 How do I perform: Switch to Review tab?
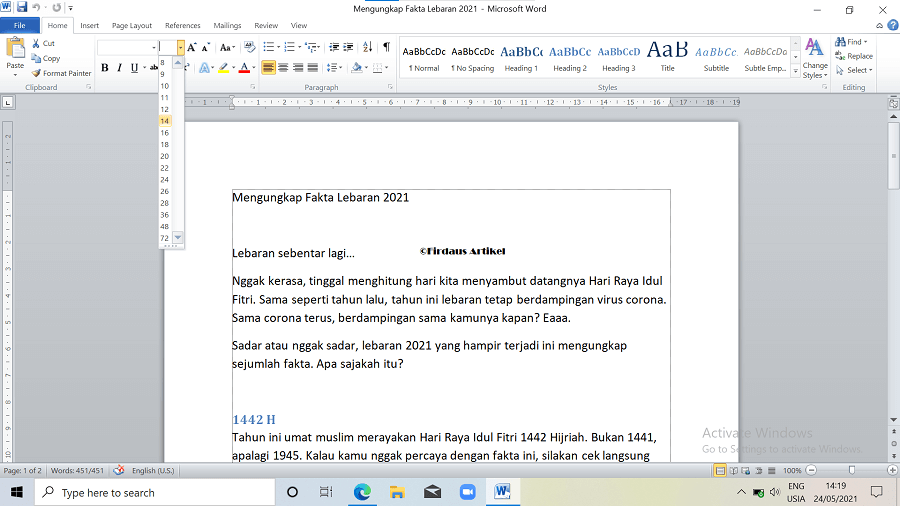point(266,25)
